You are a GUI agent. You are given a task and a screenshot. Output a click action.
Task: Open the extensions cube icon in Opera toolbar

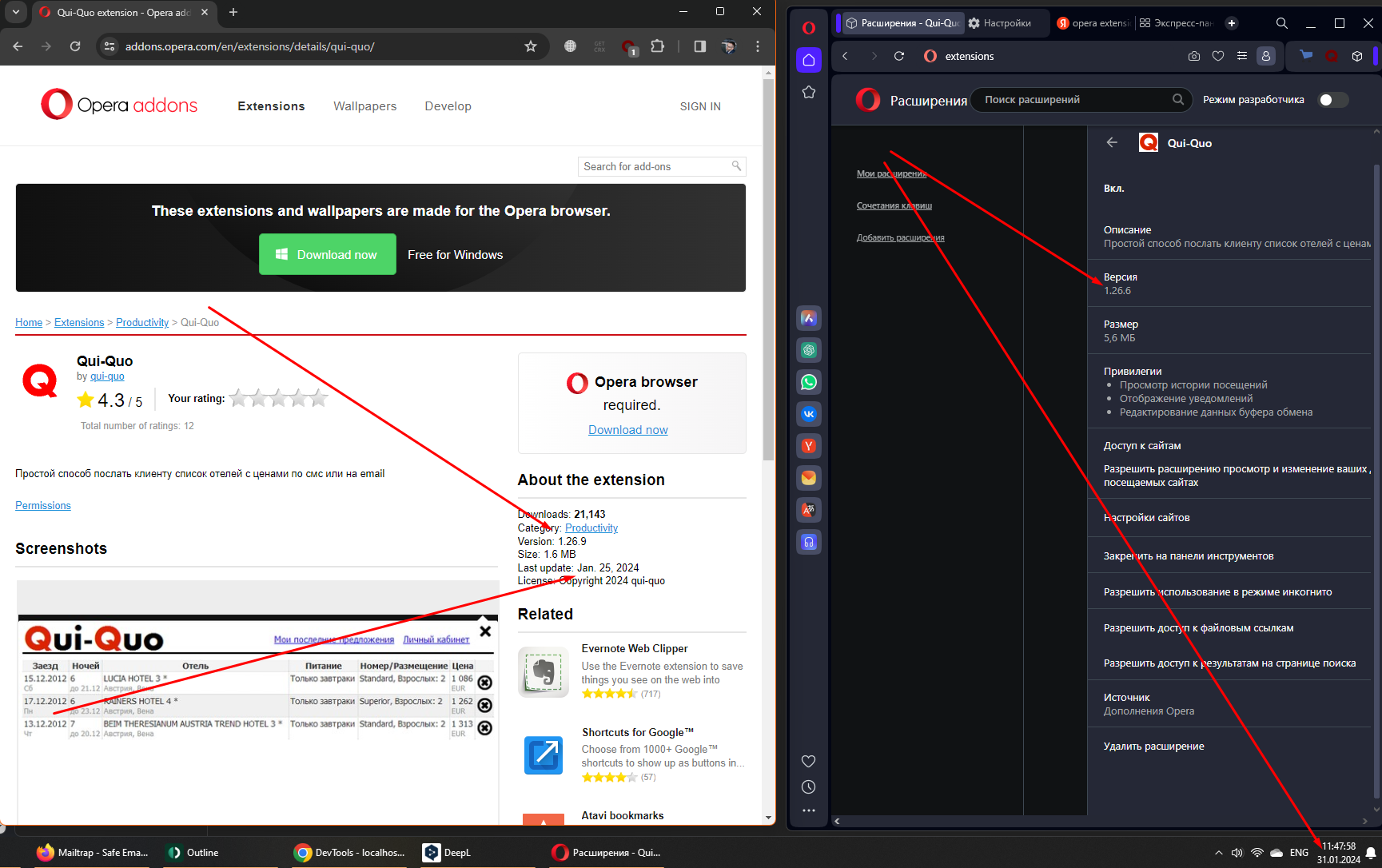1357,56
